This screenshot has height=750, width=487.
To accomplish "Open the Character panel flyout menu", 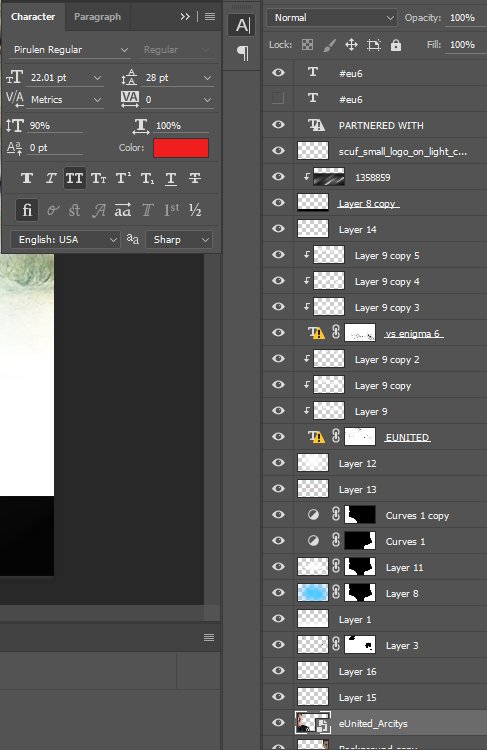I will 210,16.
